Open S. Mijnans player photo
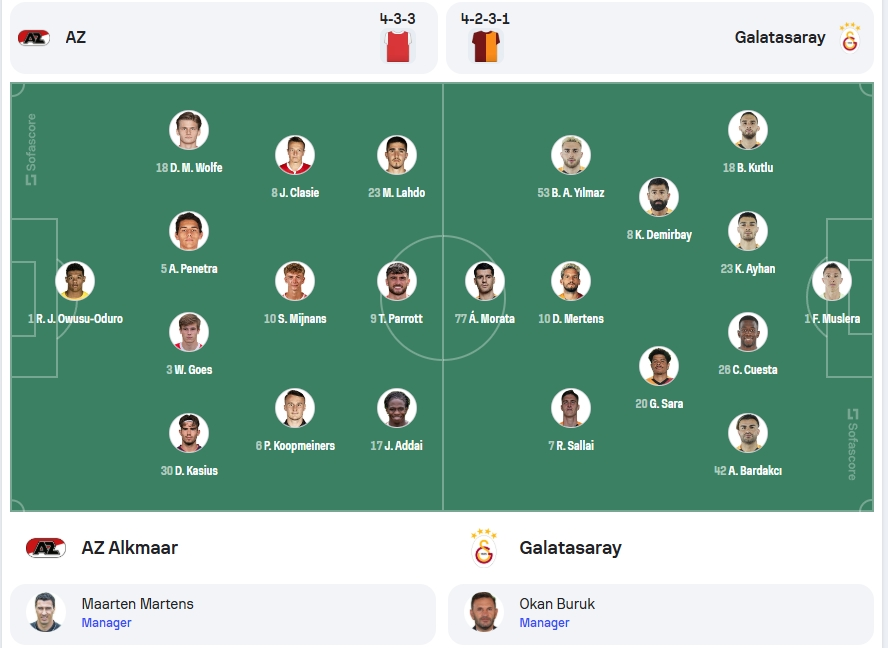 point(295,281)
